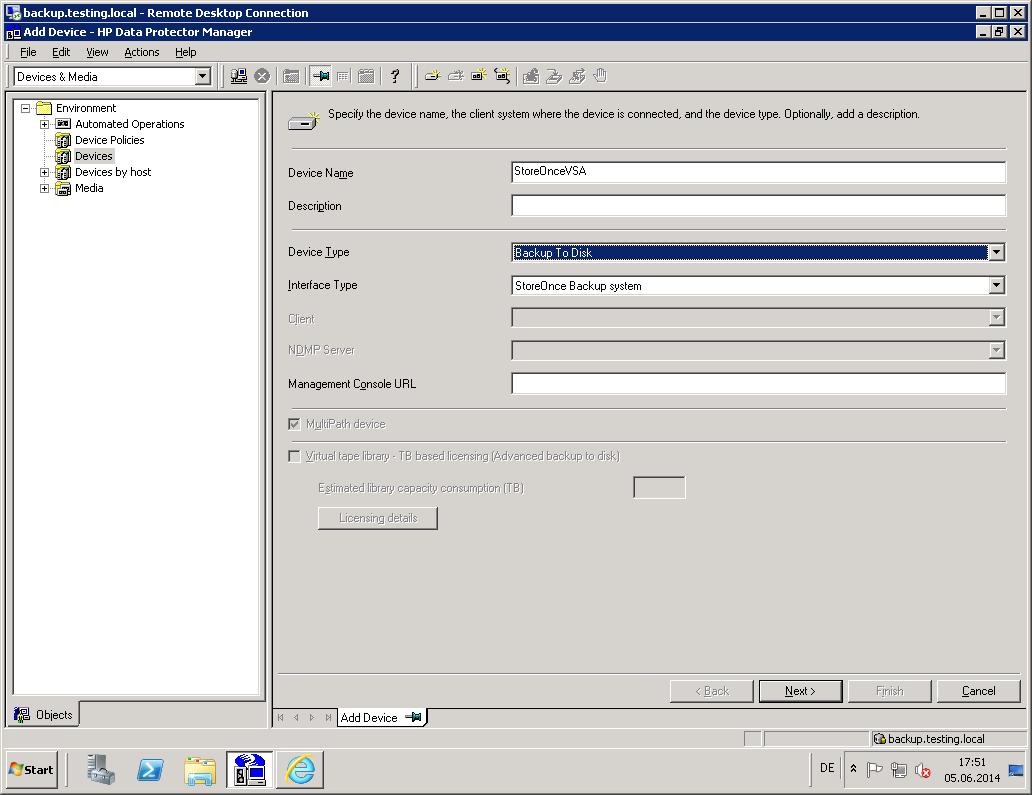Open the Devices & Media context dropdown
Viewport: 1032px width, 795px height.
tap(203, 76)
